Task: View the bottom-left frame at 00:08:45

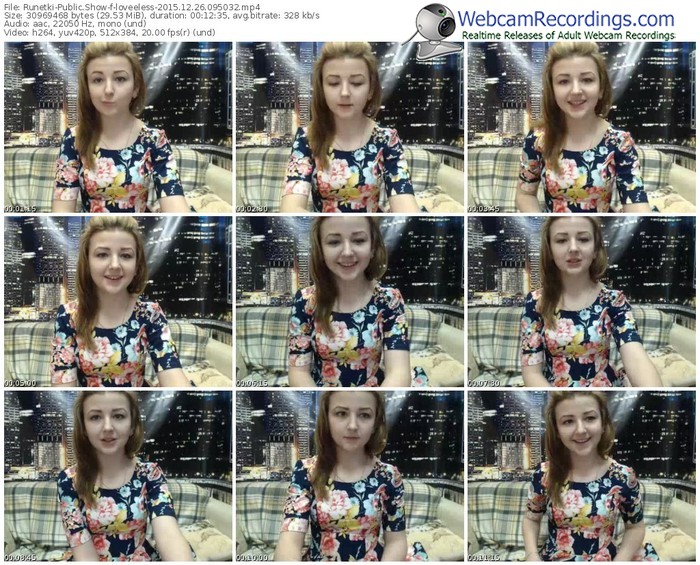Action: coord(118,475)
